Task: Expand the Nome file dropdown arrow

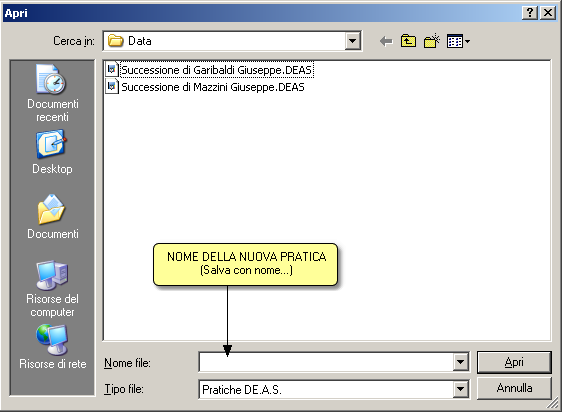Action: [460, 362]
